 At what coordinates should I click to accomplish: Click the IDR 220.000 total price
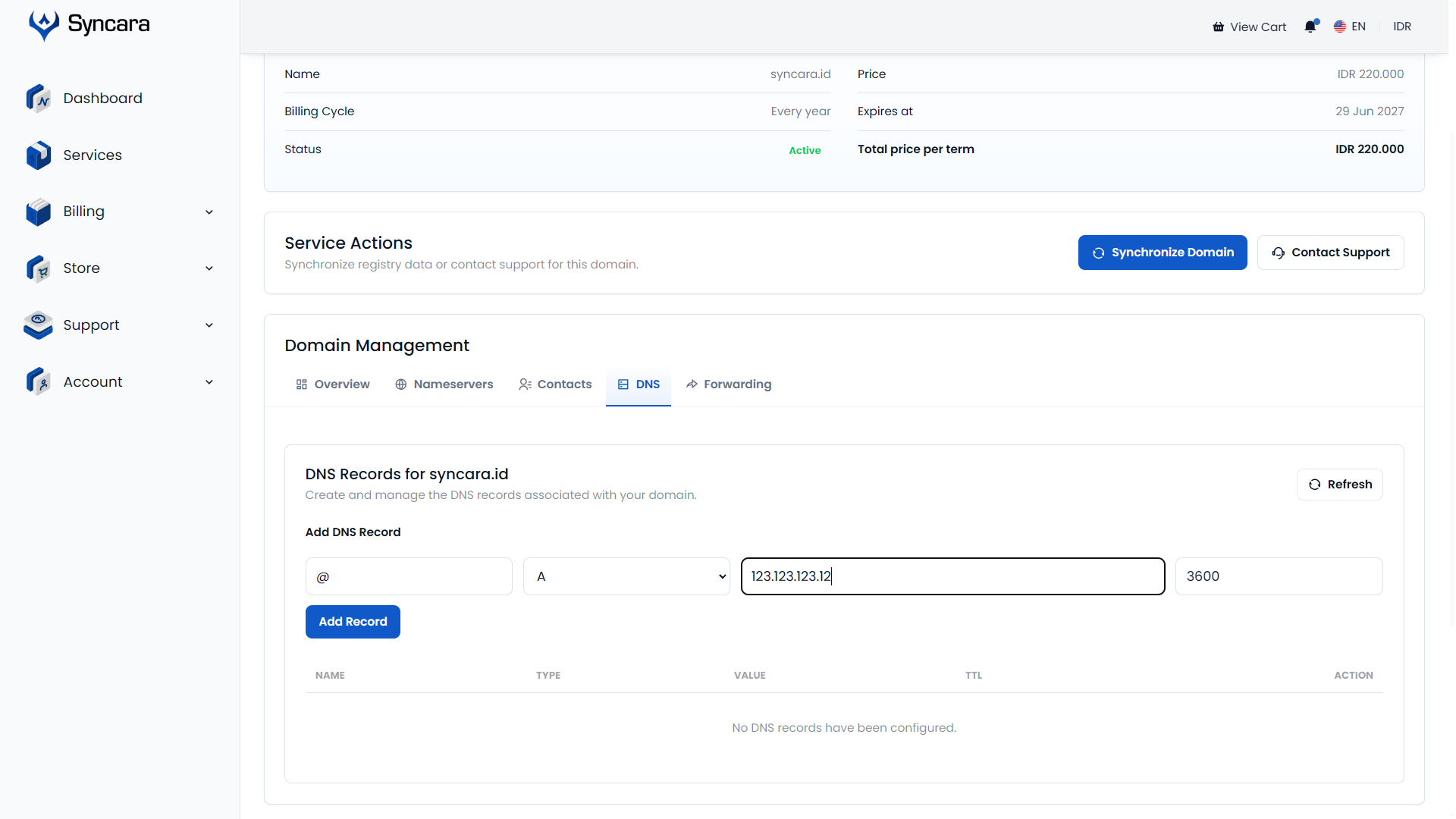[1370, 149]
